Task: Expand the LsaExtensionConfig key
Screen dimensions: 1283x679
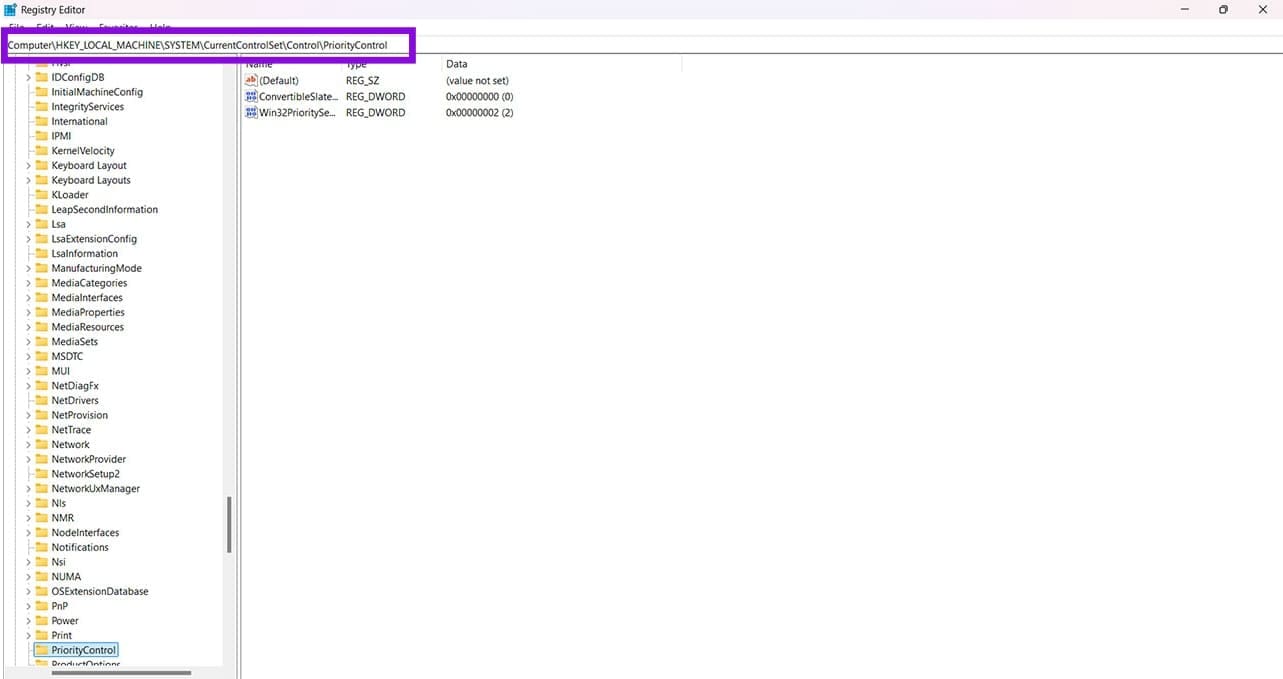Action: pos(29,239)
